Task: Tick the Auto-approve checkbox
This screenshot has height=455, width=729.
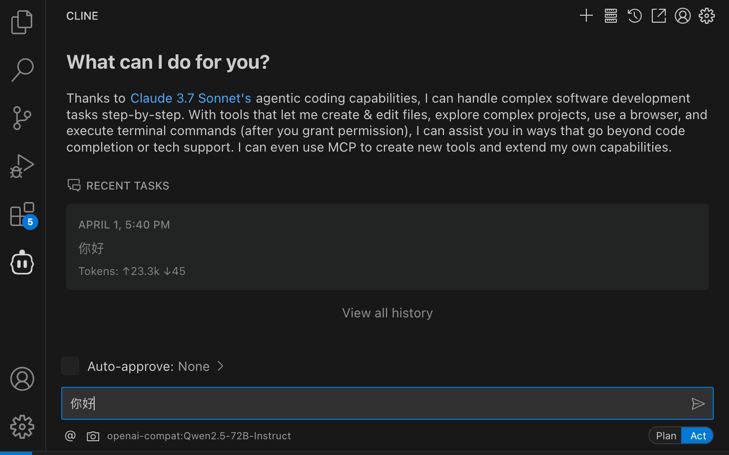Action: click(x=70, y=366)
